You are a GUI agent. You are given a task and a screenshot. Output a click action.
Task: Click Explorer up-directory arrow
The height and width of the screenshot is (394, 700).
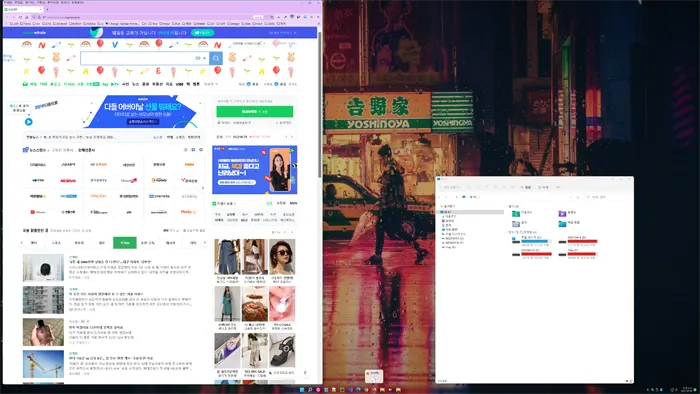pos(456,197)
